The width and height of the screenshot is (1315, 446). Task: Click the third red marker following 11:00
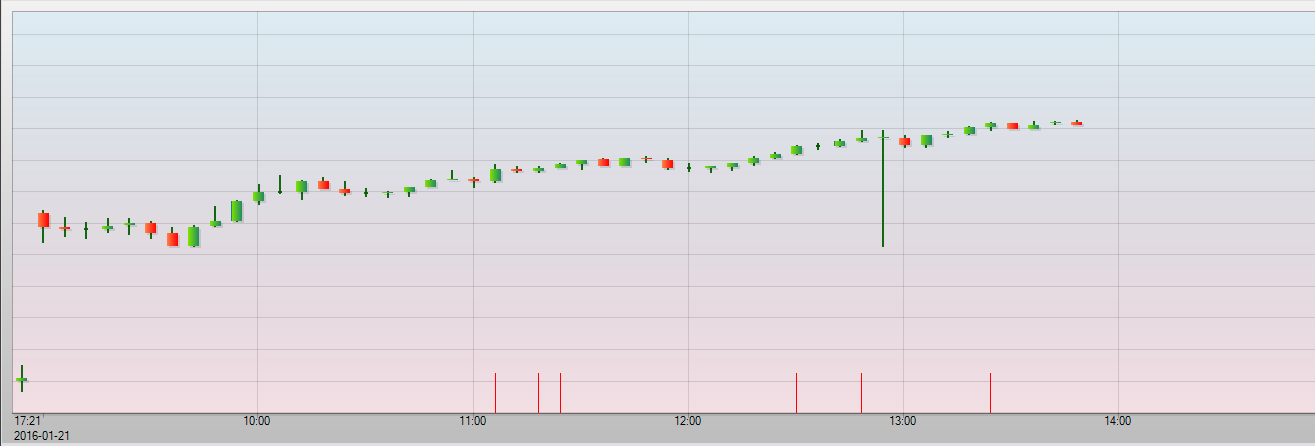560,392
